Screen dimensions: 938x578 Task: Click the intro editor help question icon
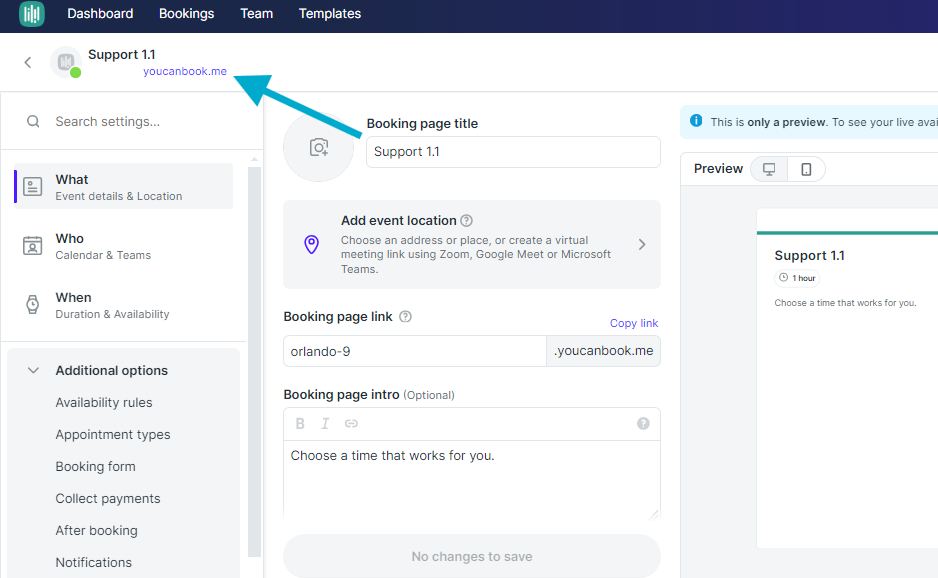pos(643,424)
